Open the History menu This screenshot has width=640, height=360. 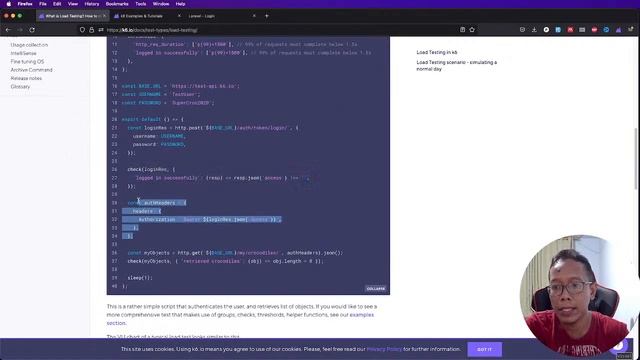92,4
